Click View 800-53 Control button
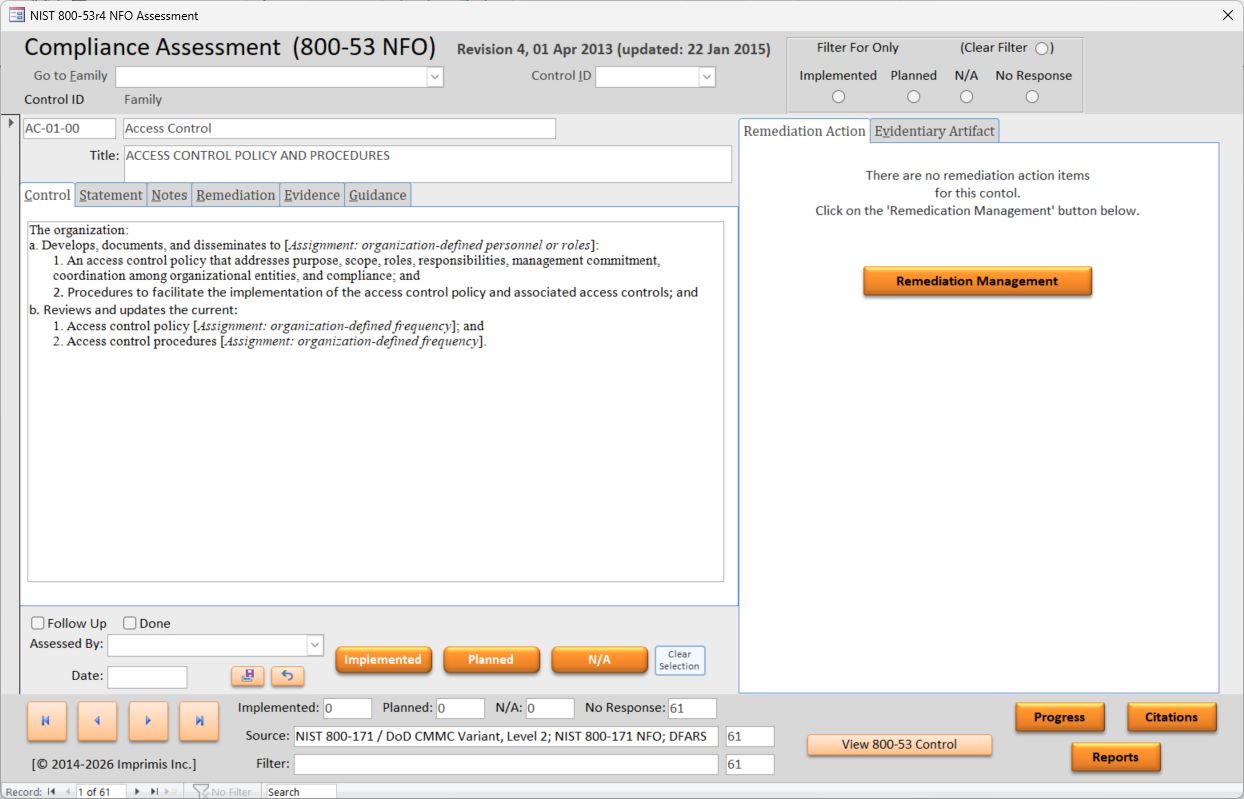Viewport: 1244px width, 799px height. click(x=900, y=744)
